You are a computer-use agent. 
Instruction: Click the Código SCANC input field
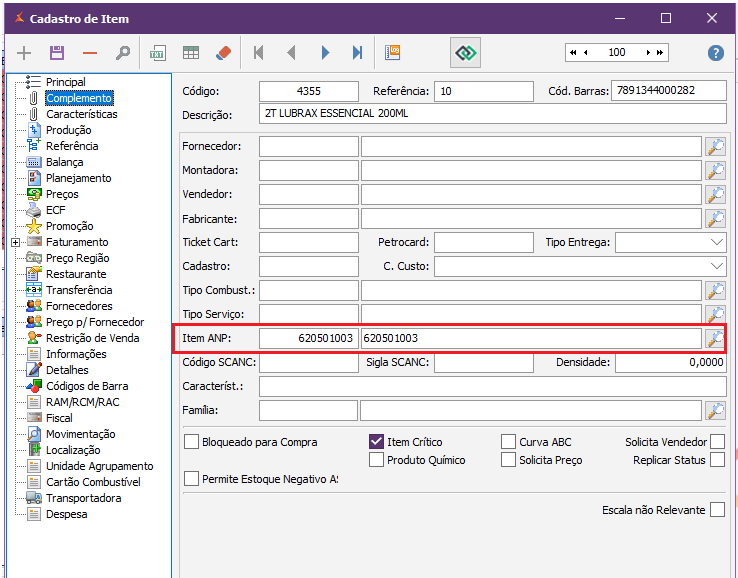308,362
